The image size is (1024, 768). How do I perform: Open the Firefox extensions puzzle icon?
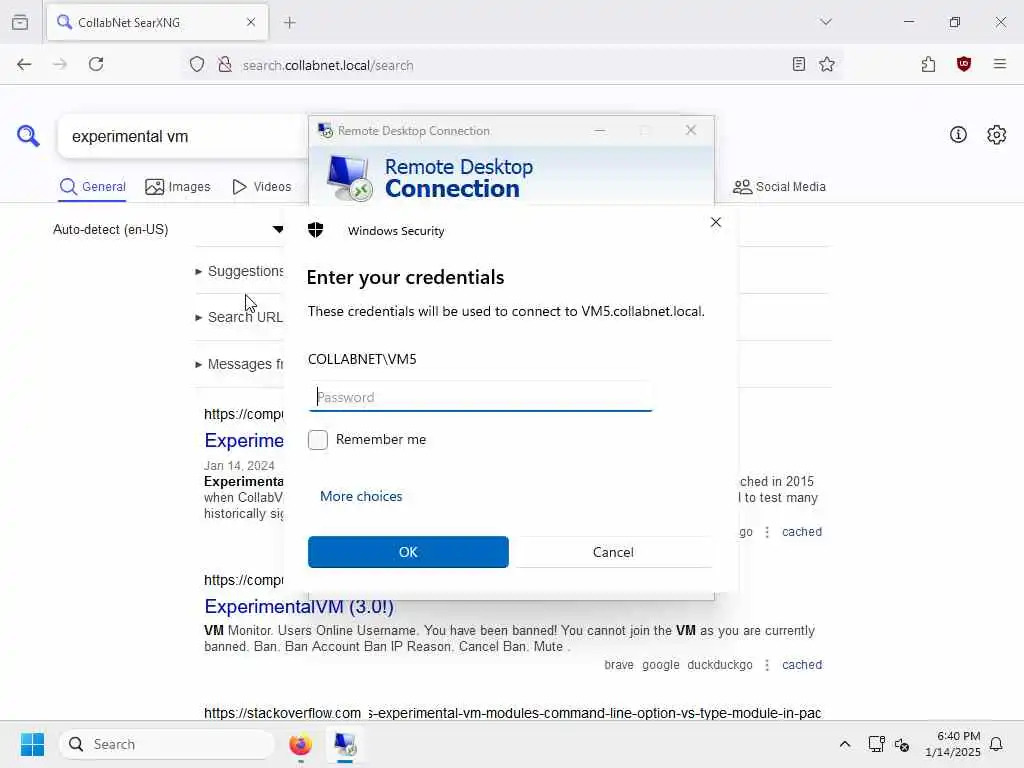coord(928,64)
